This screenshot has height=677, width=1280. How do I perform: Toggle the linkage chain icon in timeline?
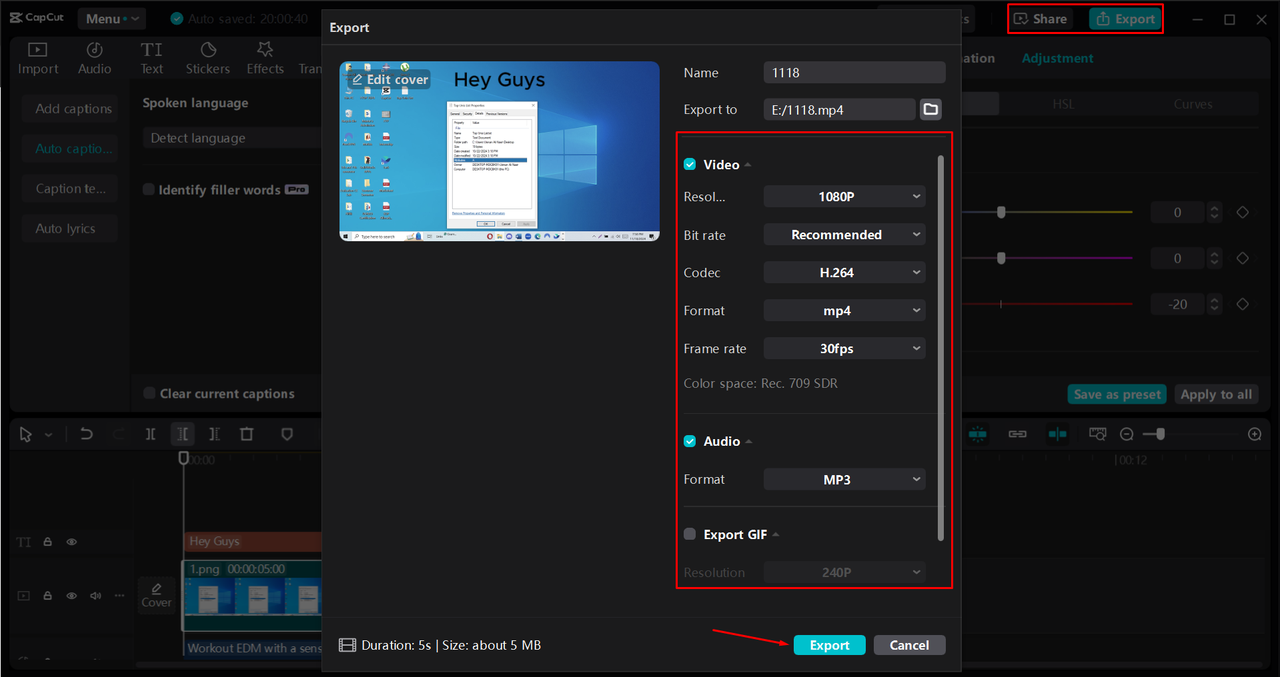(x=1017, y=434)
